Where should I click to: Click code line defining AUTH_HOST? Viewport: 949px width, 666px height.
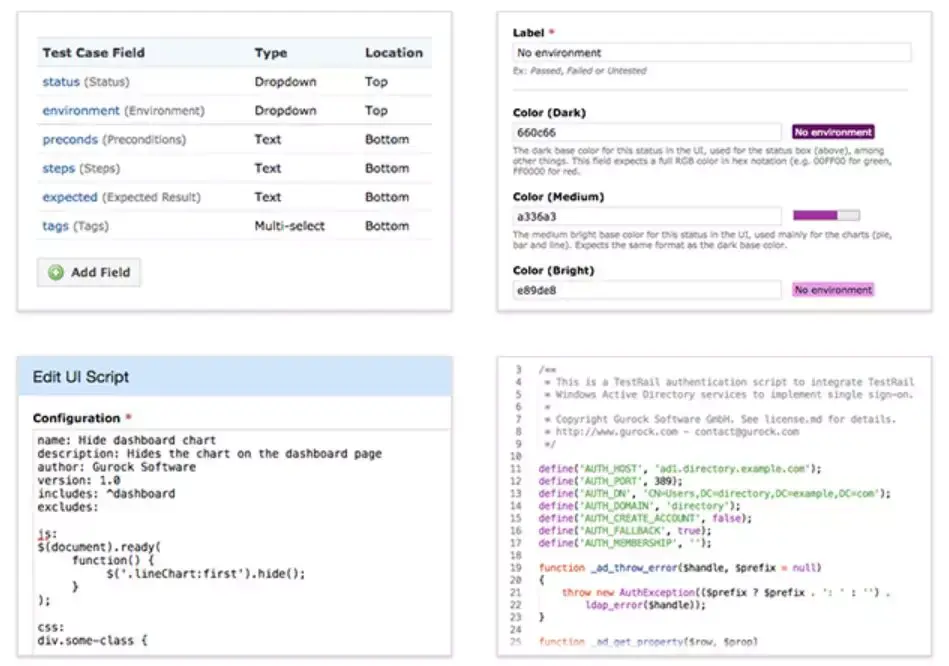pyautogui.click(x=680, y=469)
